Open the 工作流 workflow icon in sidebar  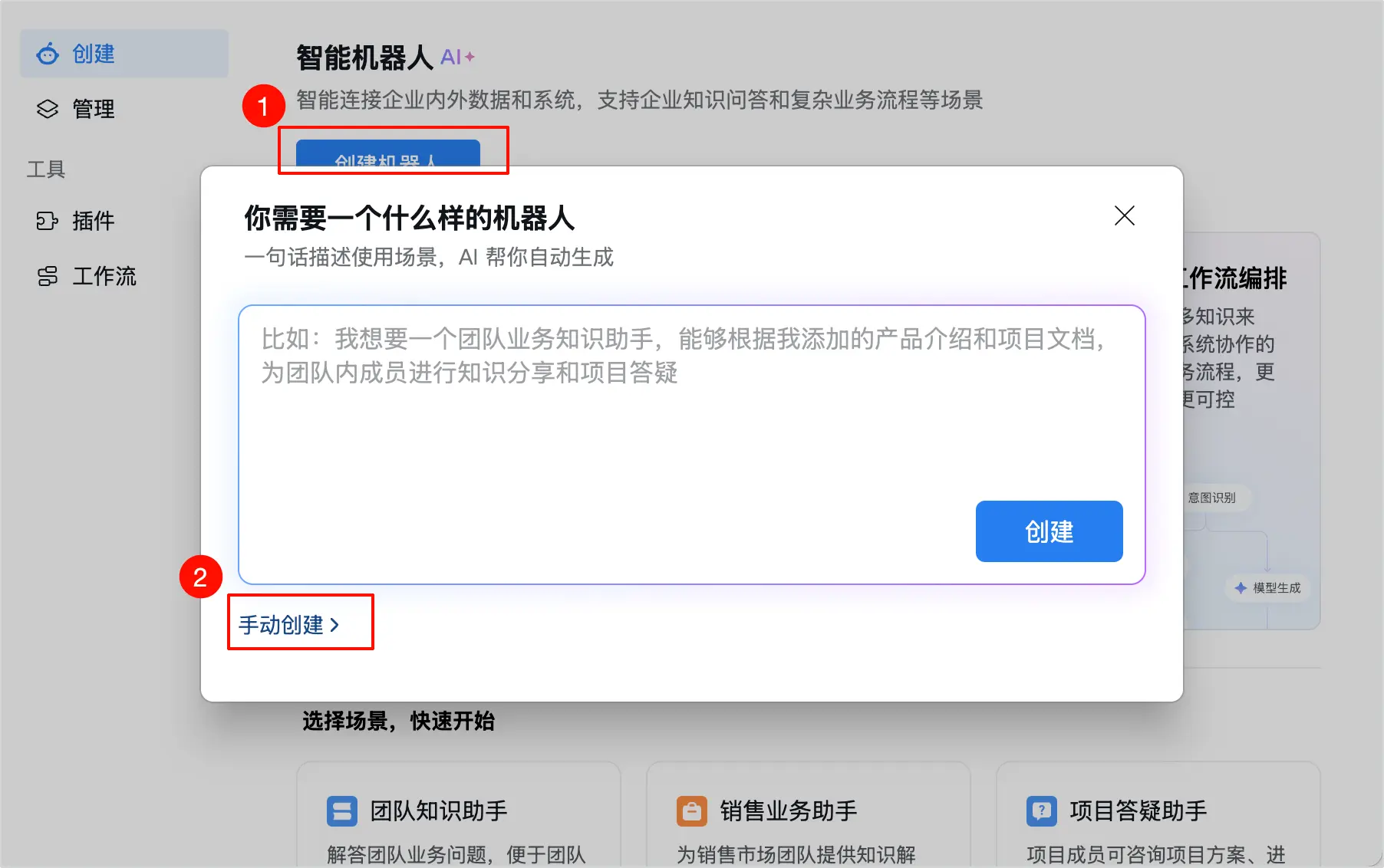pyautogui.click(x=47, y=276)
